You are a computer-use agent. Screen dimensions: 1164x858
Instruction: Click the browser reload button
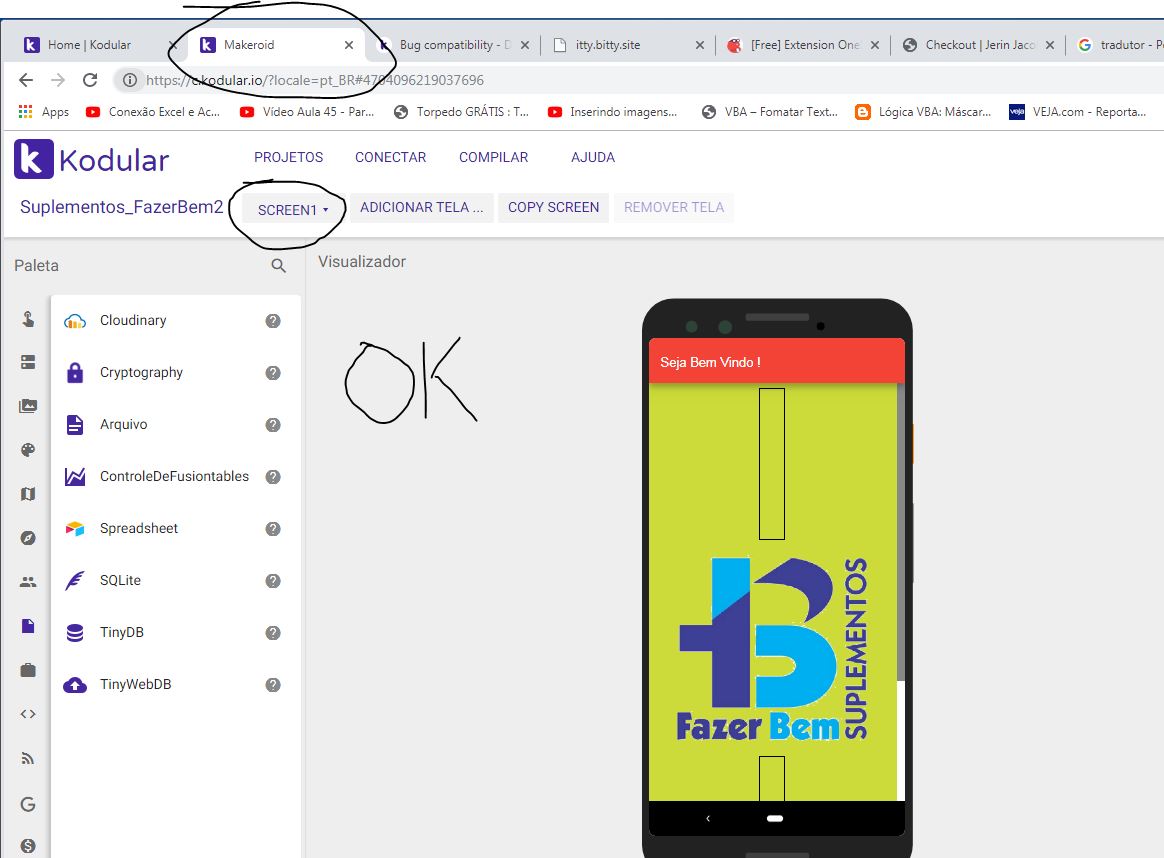point(90,80)
